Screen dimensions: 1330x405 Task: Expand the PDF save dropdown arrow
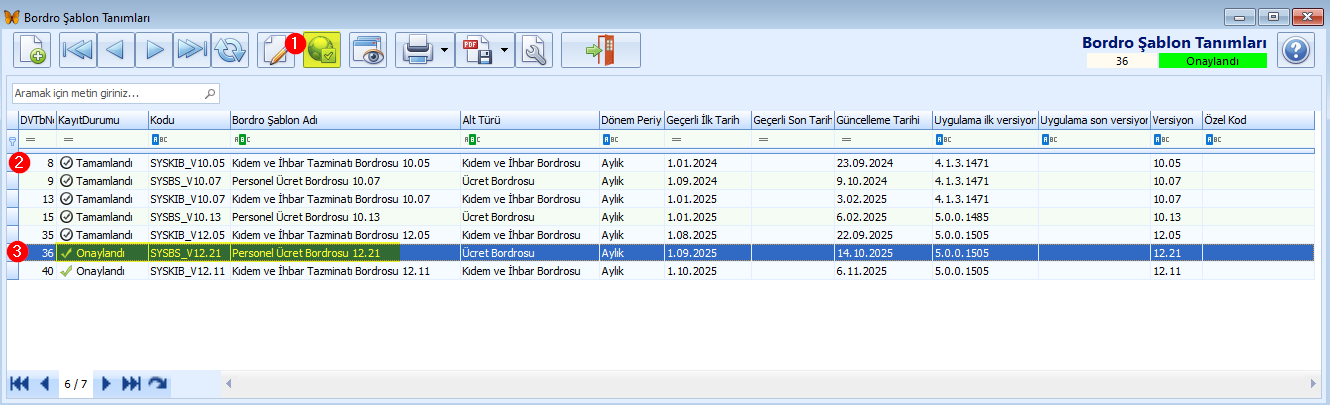pyautogui.click(x=504, y=50)
